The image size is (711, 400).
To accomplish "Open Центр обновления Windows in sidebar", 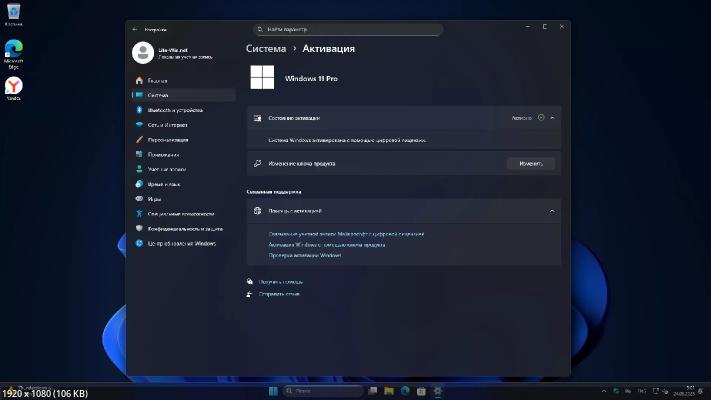I will point(181,243).
